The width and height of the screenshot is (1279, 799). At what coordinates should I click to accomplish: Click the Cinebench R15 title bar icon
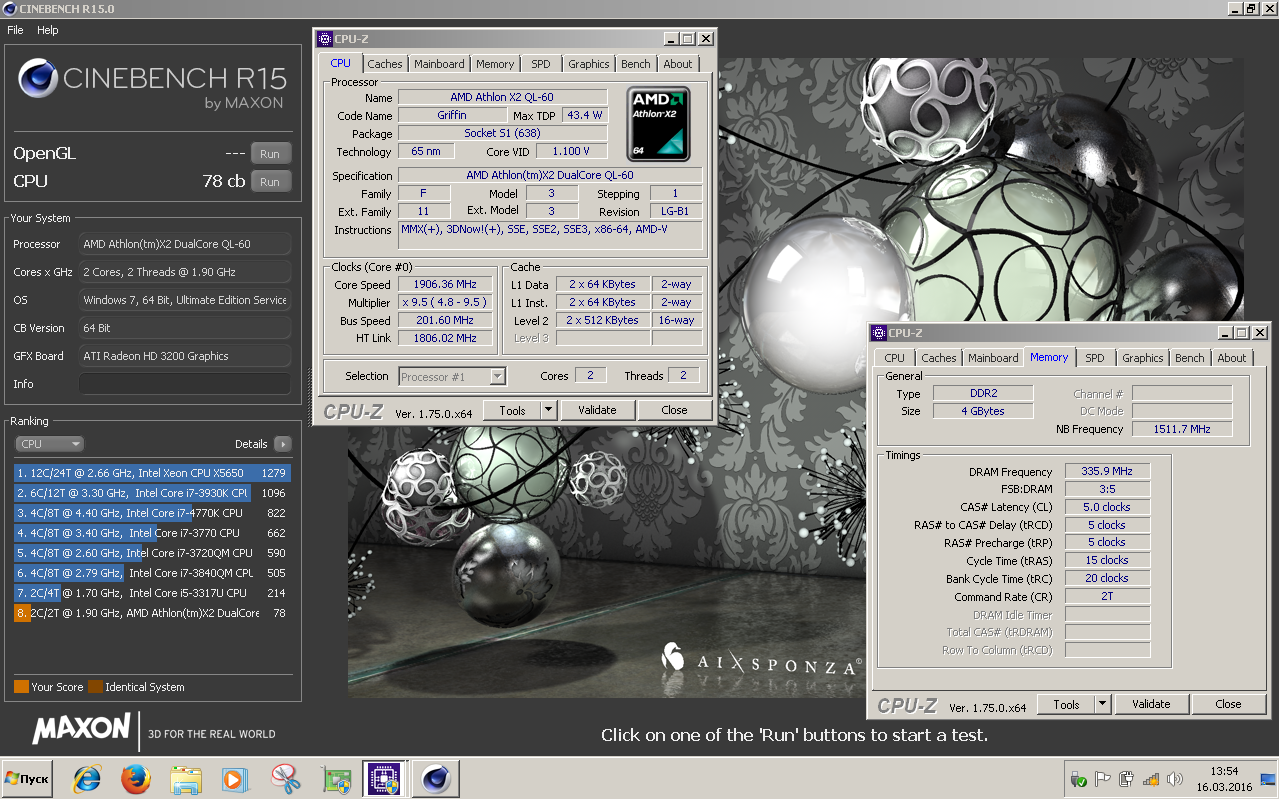click(x=7, y=8)
